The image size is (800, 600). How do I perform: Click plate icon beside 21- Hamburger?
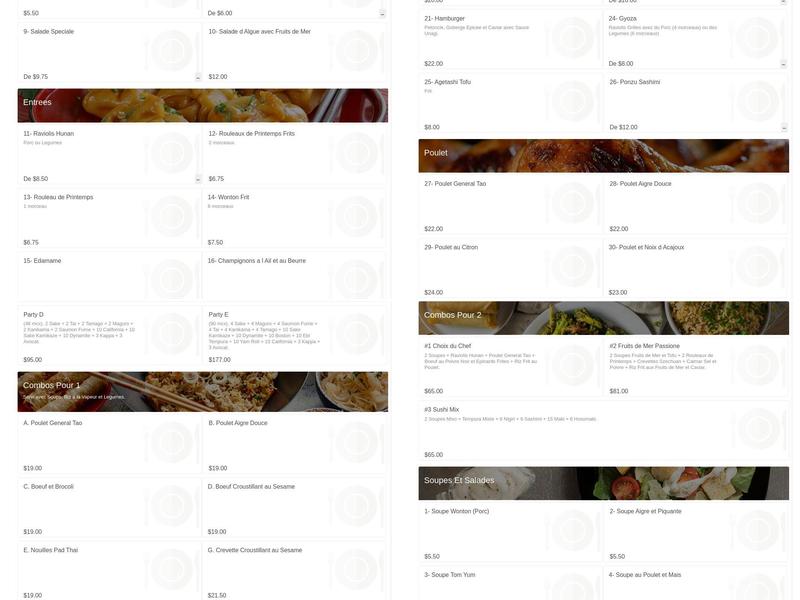(573, 37)
